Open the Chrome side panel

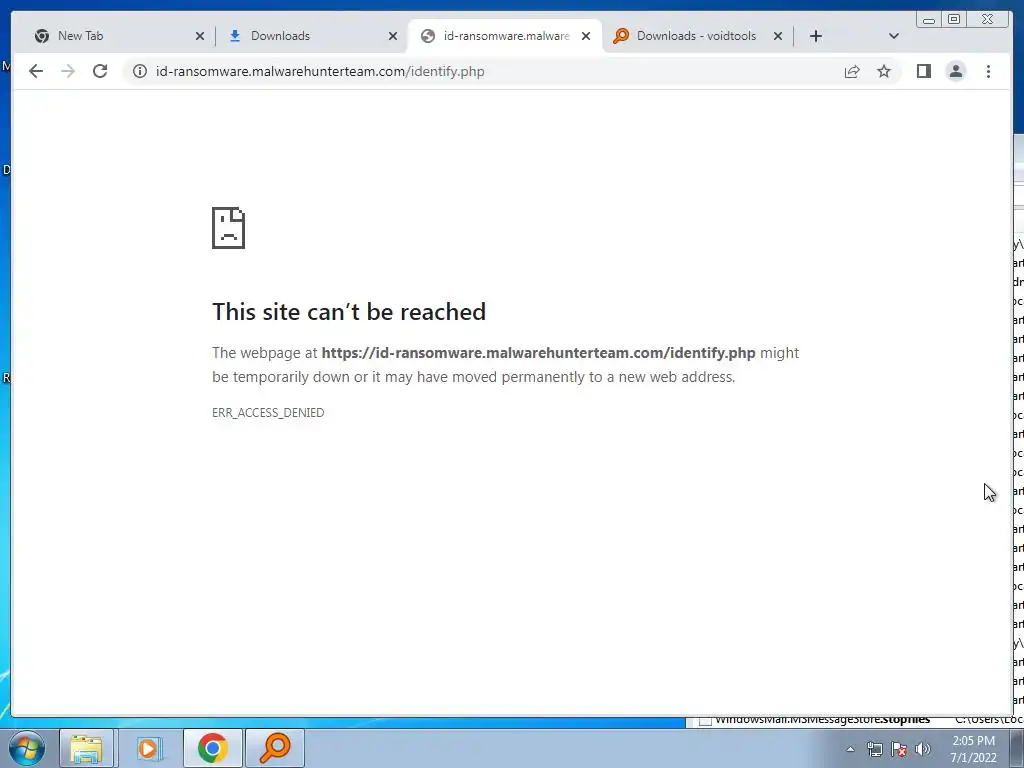(x=923, y=71)
